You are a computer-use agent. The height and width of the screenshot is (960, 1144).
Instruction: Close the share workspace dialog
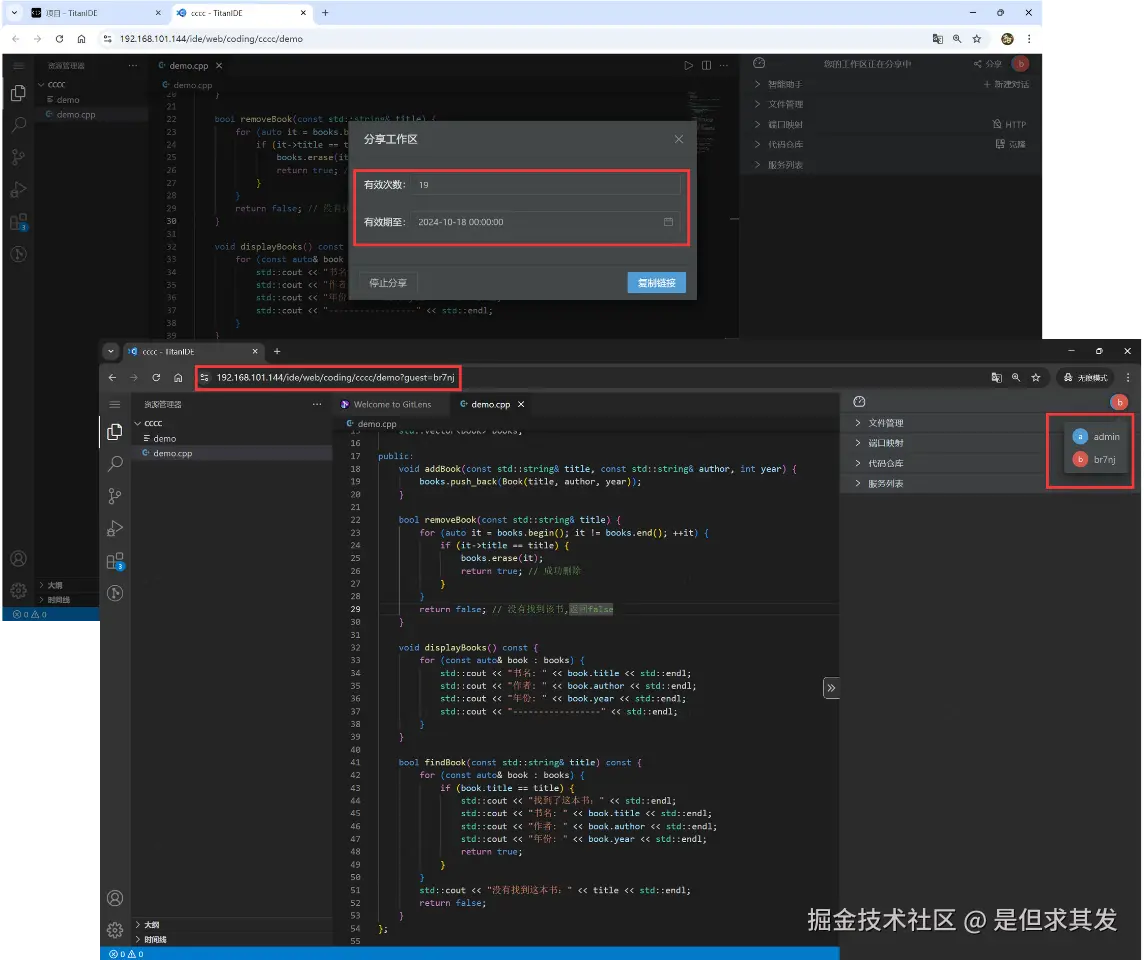coord(679,139)
